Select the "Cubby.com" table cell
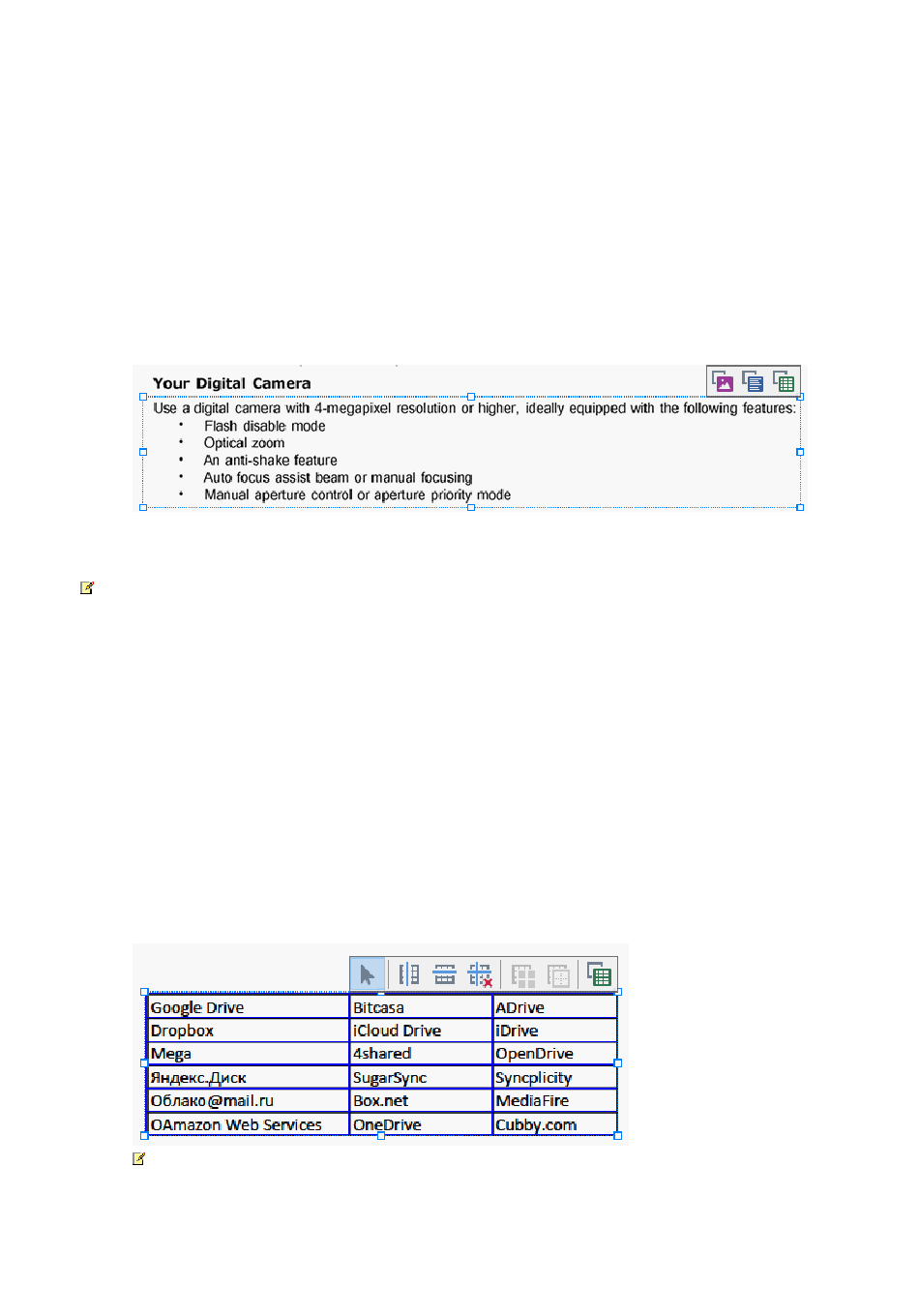 pos(555,1124)
